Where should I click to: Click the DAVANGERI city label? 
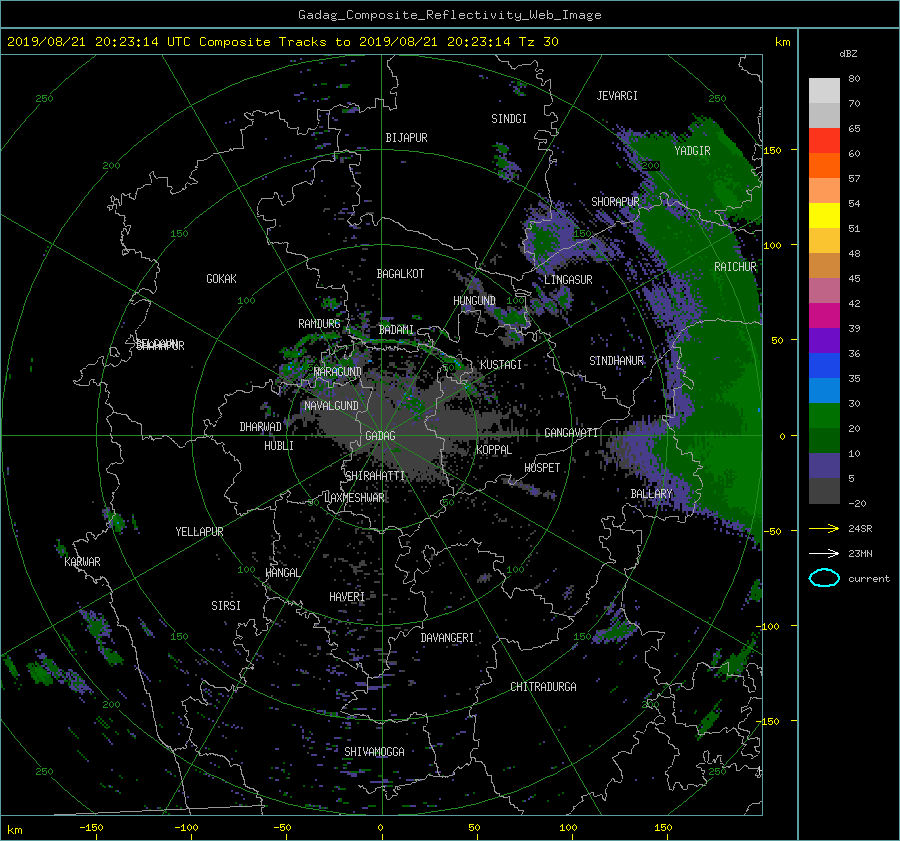click(447, 638)
